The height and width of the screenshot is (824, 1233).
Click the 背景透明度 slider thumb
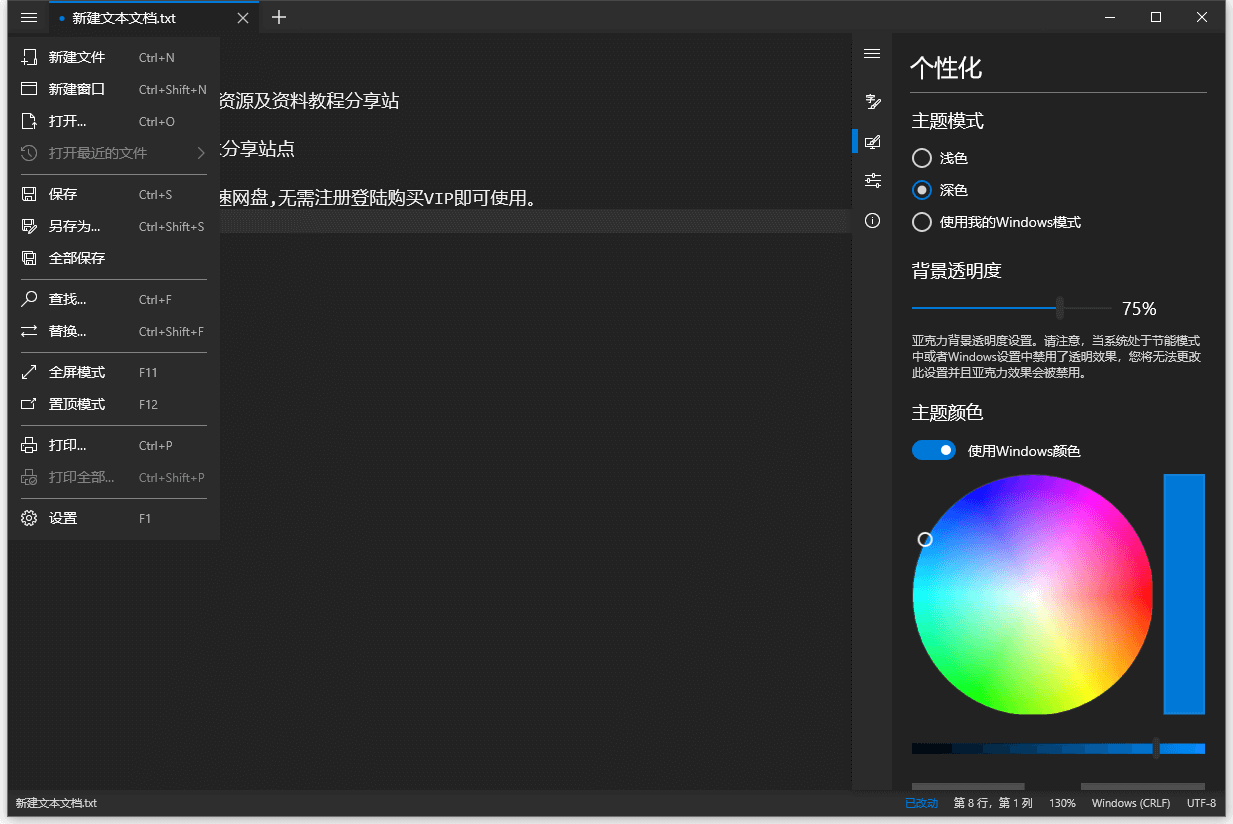(x=1060, y=308)
